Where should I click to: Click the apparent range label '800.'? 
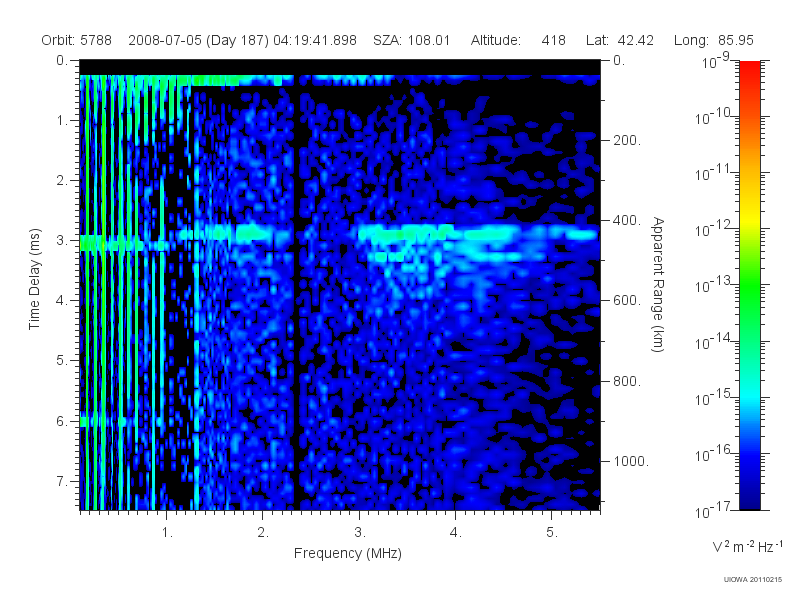(627, 381)
